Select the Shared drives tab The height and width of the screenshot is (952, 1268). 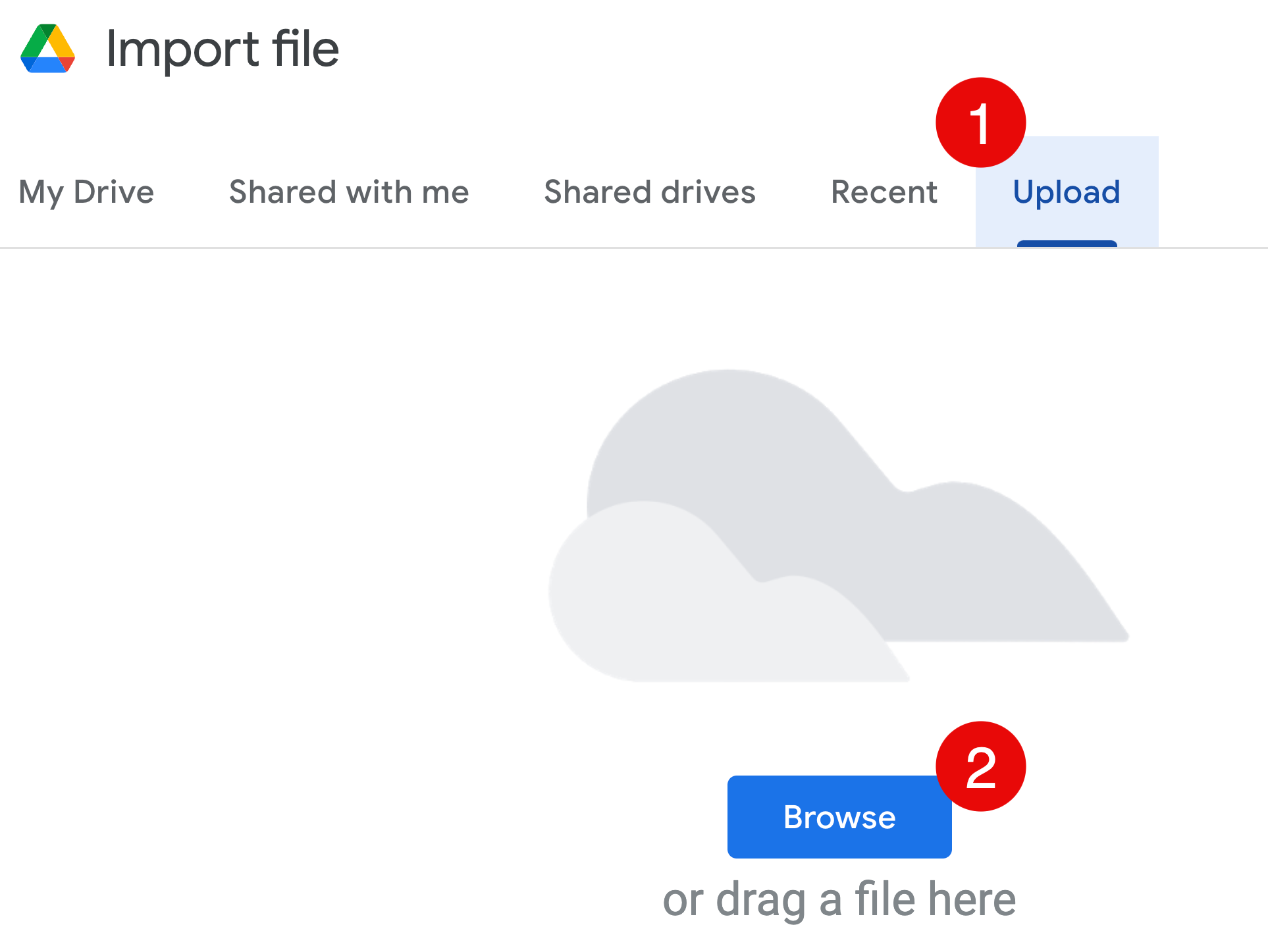[x=649, y=192]
